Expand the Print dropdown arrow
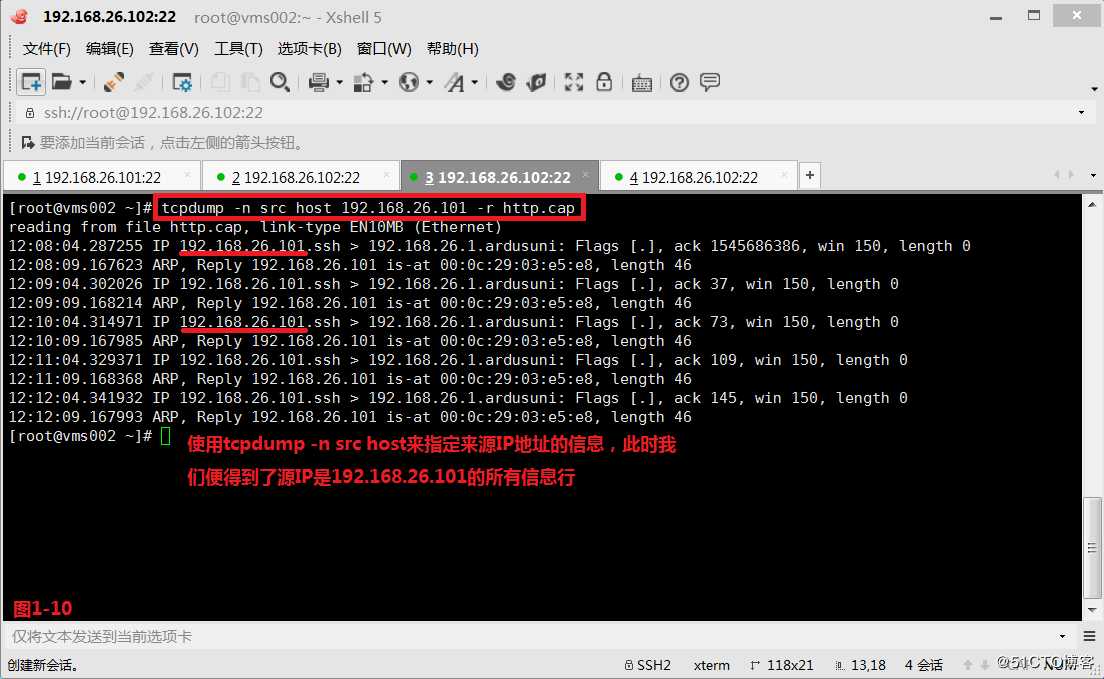 (339, 82)
